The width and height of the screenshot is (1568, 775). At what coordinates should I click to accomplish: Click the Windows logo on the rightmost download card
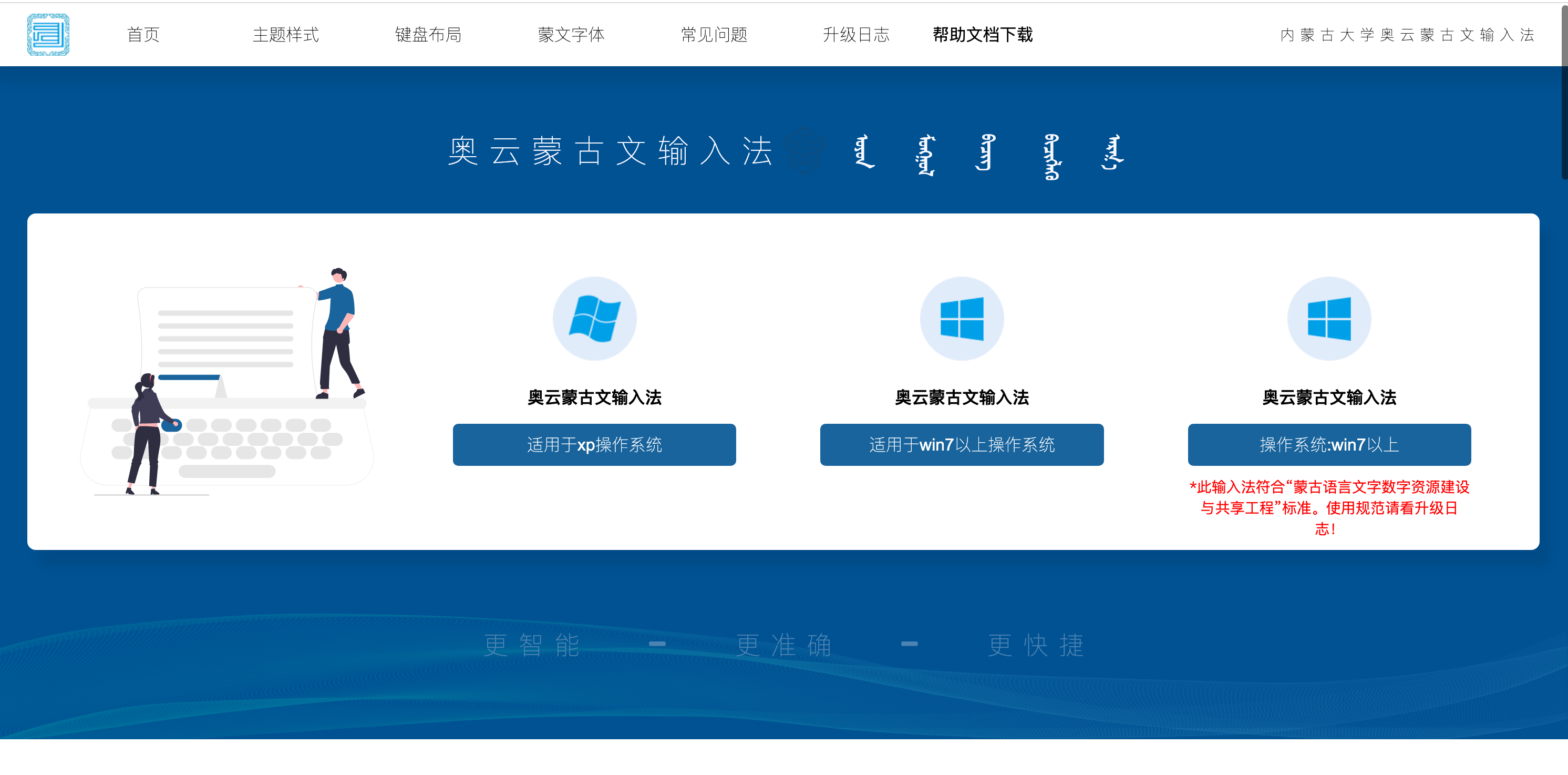1329,319
